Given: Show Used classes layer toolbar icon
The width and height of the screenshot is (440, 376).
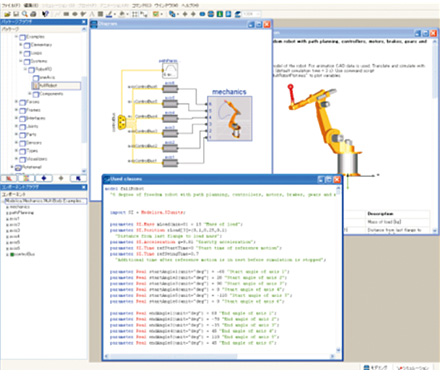Looking at the screenshot, I should point(237,14).
